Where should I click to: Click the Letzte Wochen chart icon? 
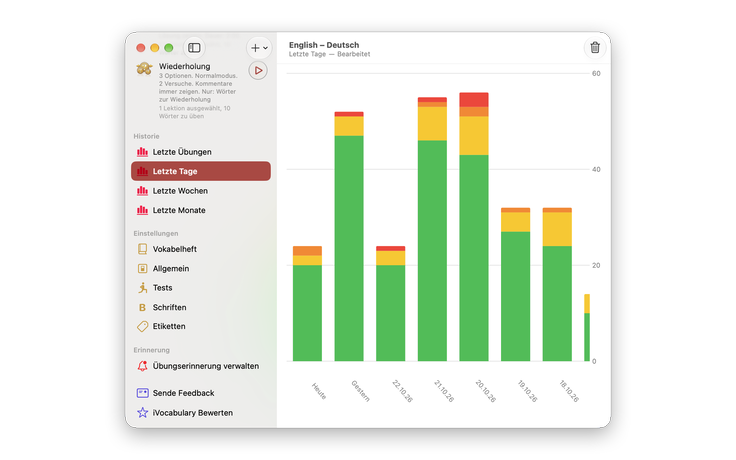142,191
